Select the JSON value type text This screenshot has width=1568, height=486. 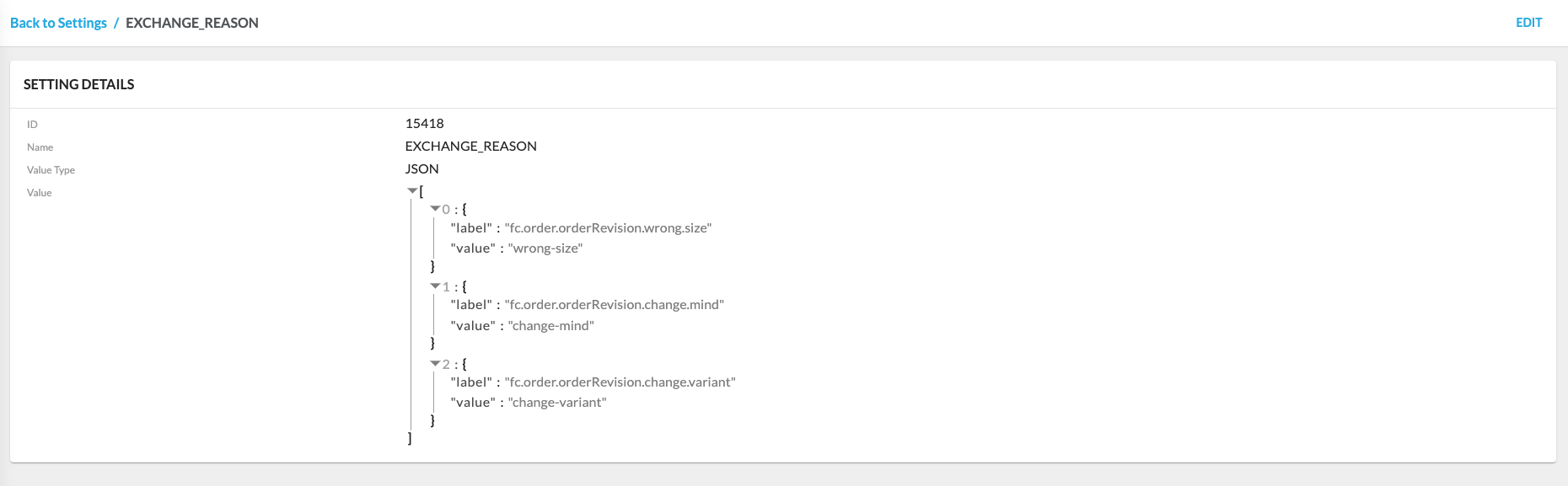pos(422,168)
